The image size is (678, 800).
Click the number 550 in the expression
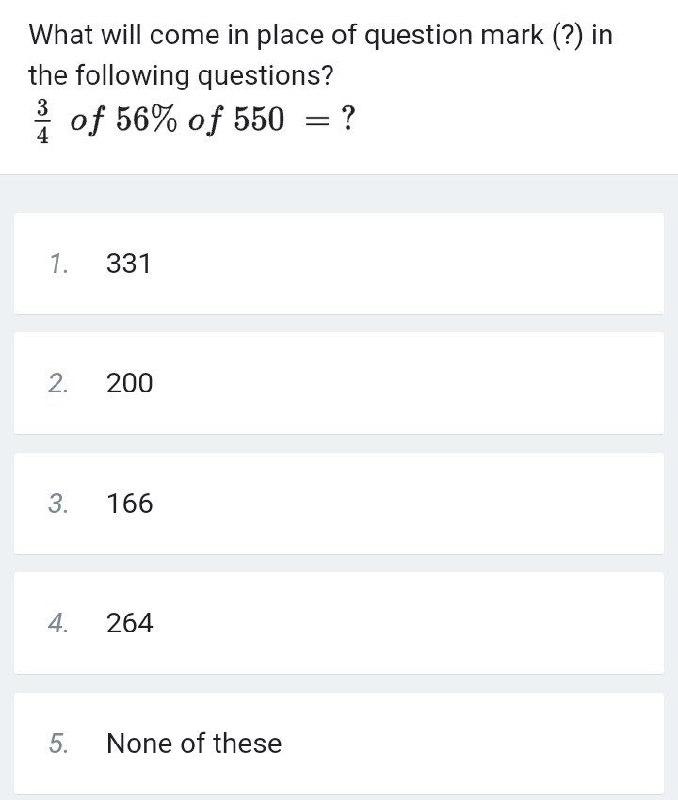point(259,119)
